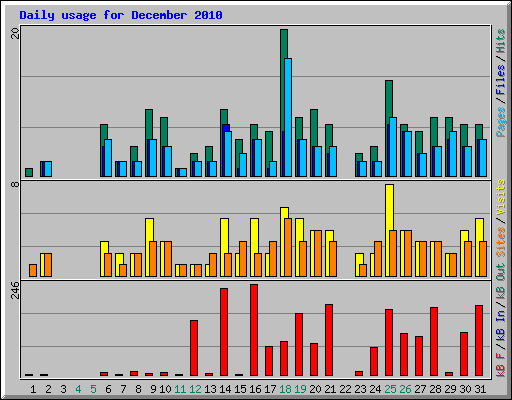The image size is (512, 400).
Task: Click the orange Sites bar for day 18
Action: [288, 247]
